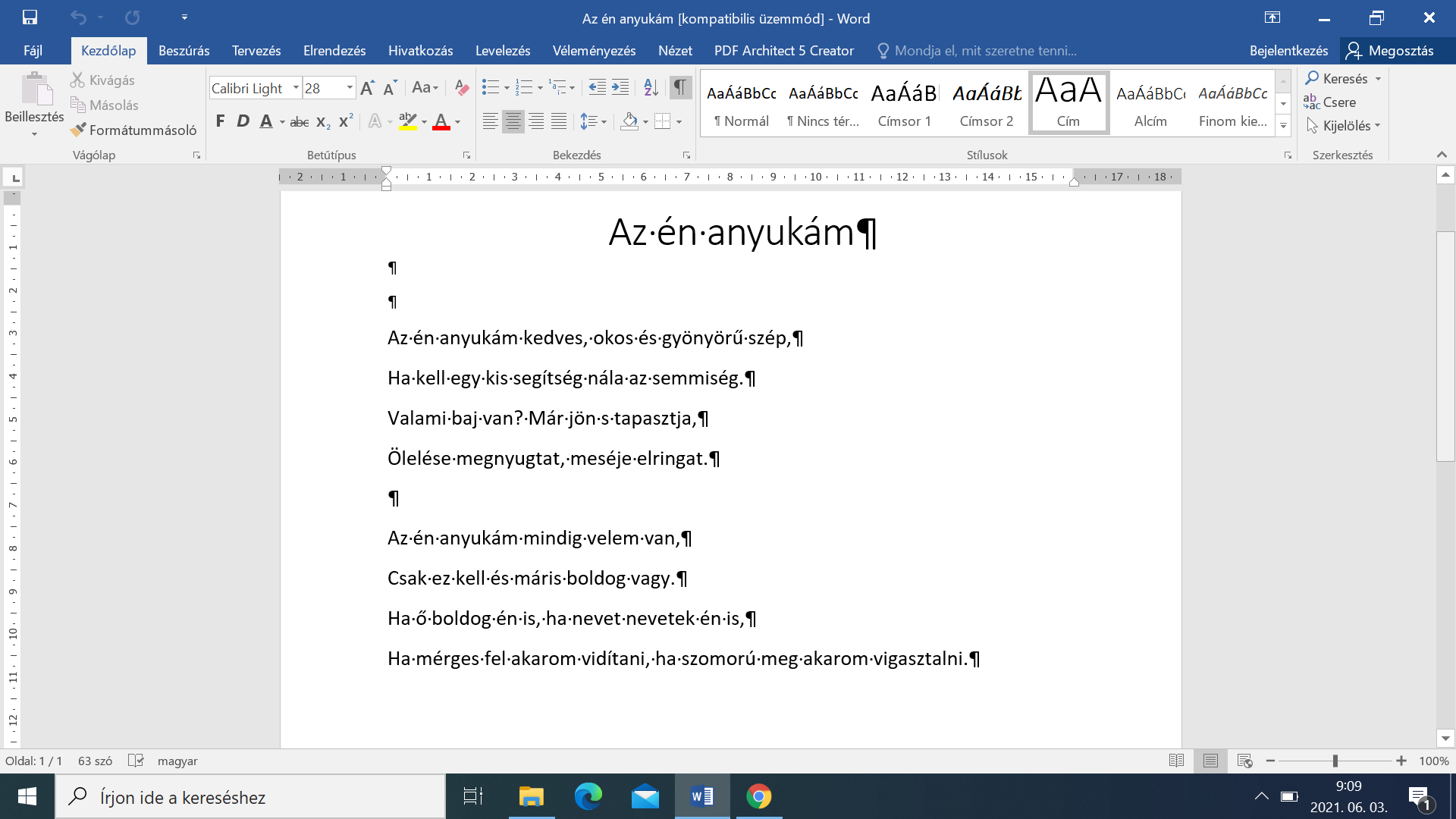
Task: Open the Fájl menu
Action: pyautogui.click(x=33, y=51)
